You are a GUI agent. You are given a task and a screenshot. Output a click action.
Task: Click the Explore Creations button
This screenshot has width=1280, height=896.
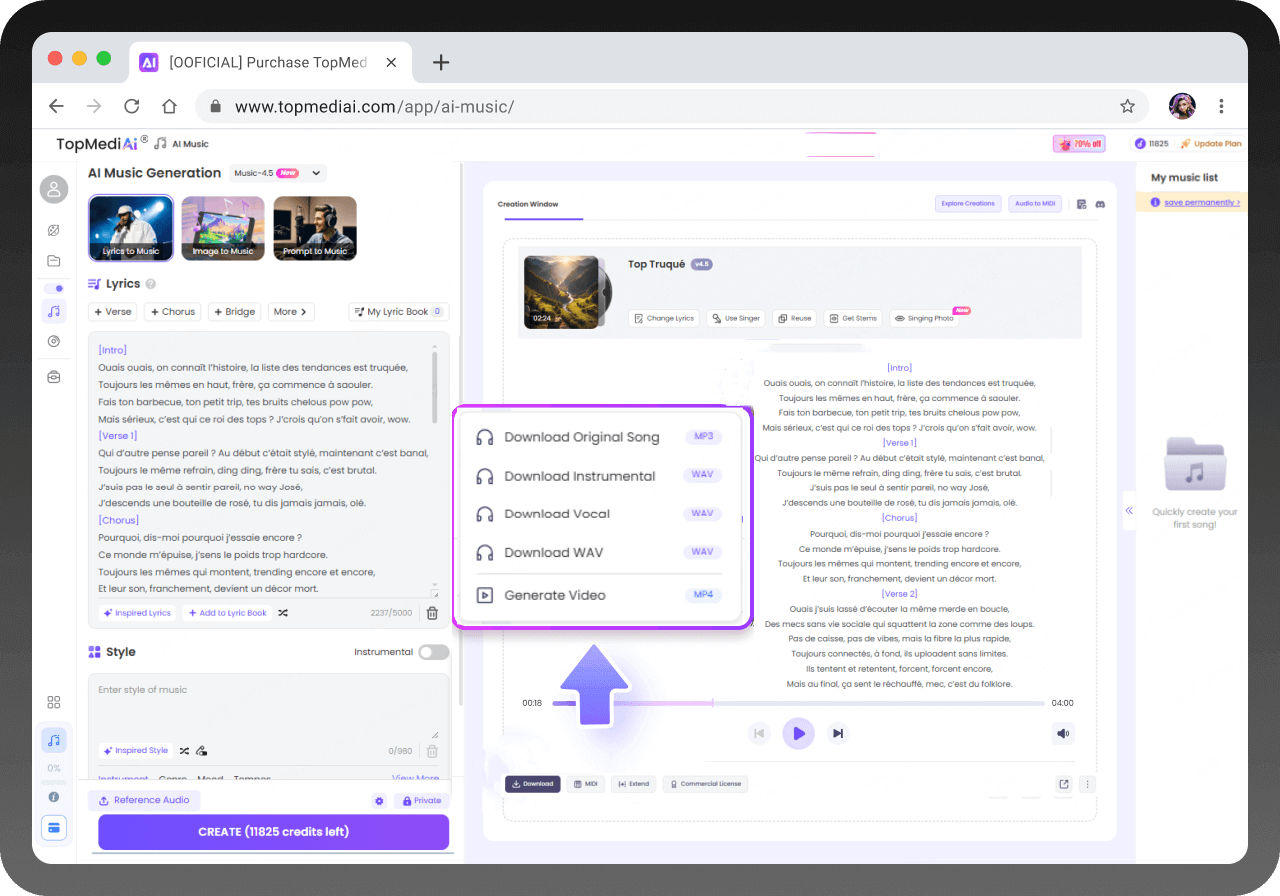click(x=967, y=204)
